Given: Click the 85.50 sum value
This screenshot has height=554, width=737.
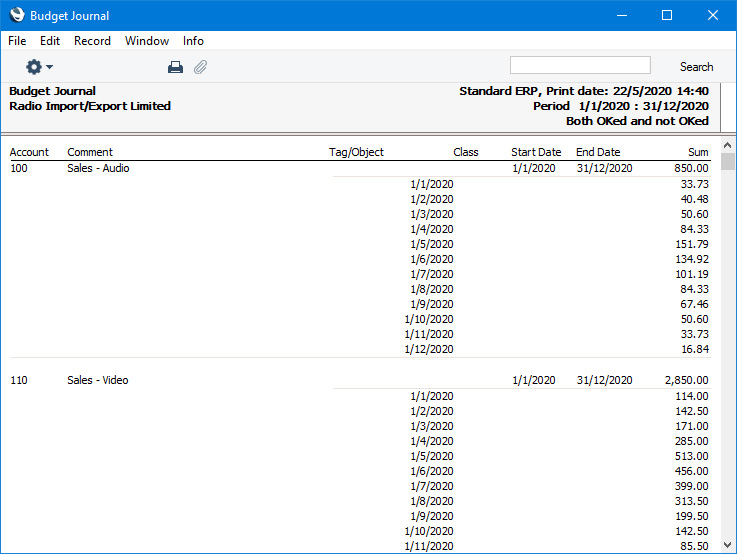Looking at the screenshot, I should [694, 546].
